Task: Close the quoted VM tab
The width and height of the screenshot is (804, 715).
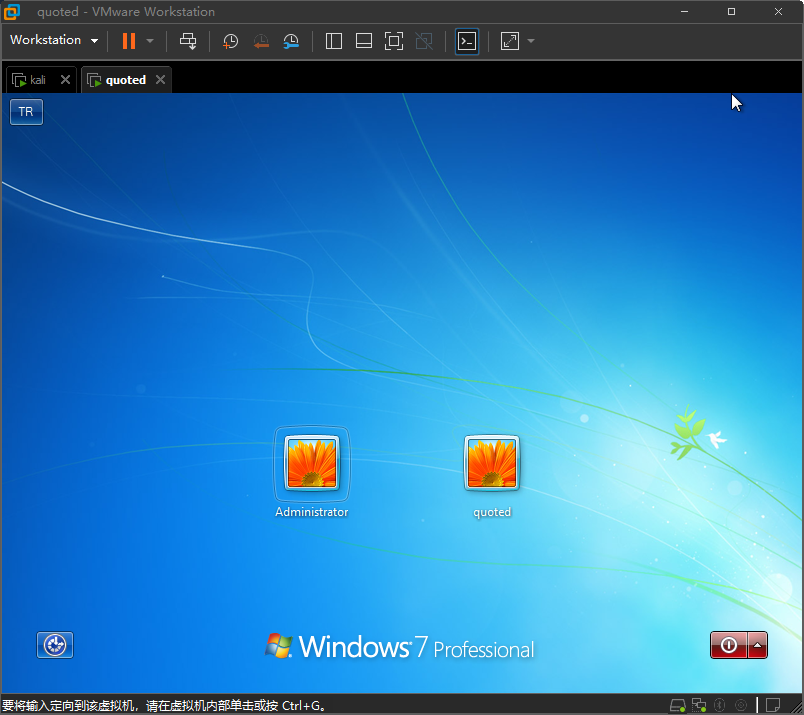Action: coord(160,80)
